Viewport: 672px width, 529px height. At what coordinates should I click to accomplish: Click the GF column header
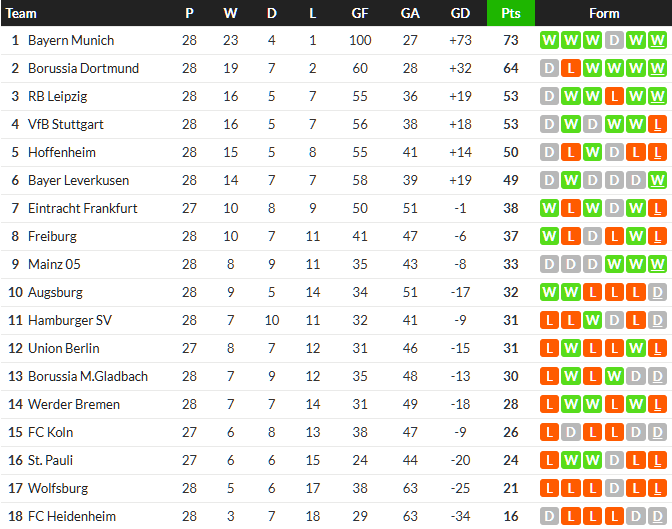tap(360, 13)
